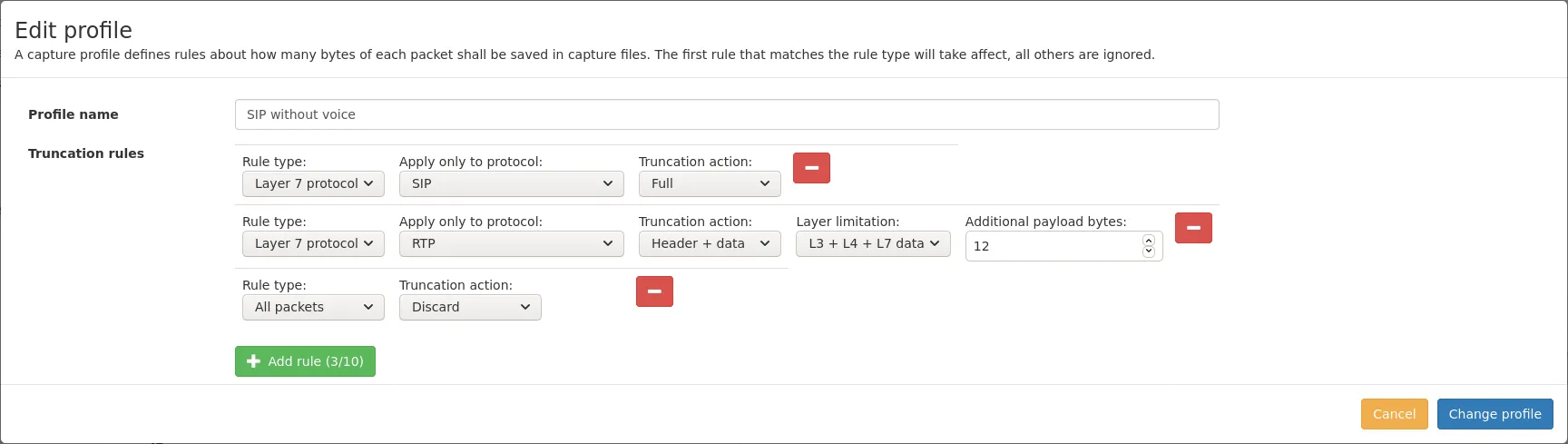Expand the Header + data action dropdown
1568x444 pixels.
pyautogui.click(x=709, y=243)
